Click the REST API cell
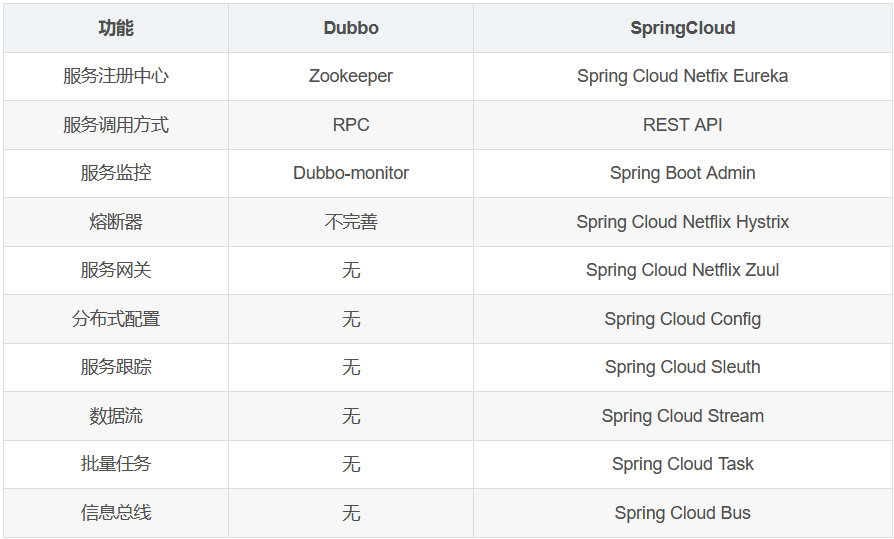Image resolution: width=894 pixels, height=539 pixels. (x=682, y=125)
